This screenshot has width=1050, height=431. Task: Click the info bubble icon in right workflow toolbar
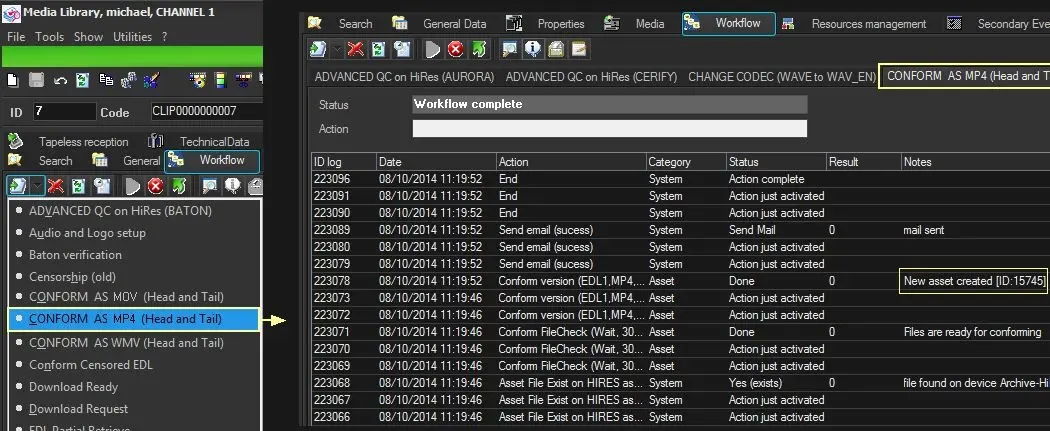tap(534, 49)
